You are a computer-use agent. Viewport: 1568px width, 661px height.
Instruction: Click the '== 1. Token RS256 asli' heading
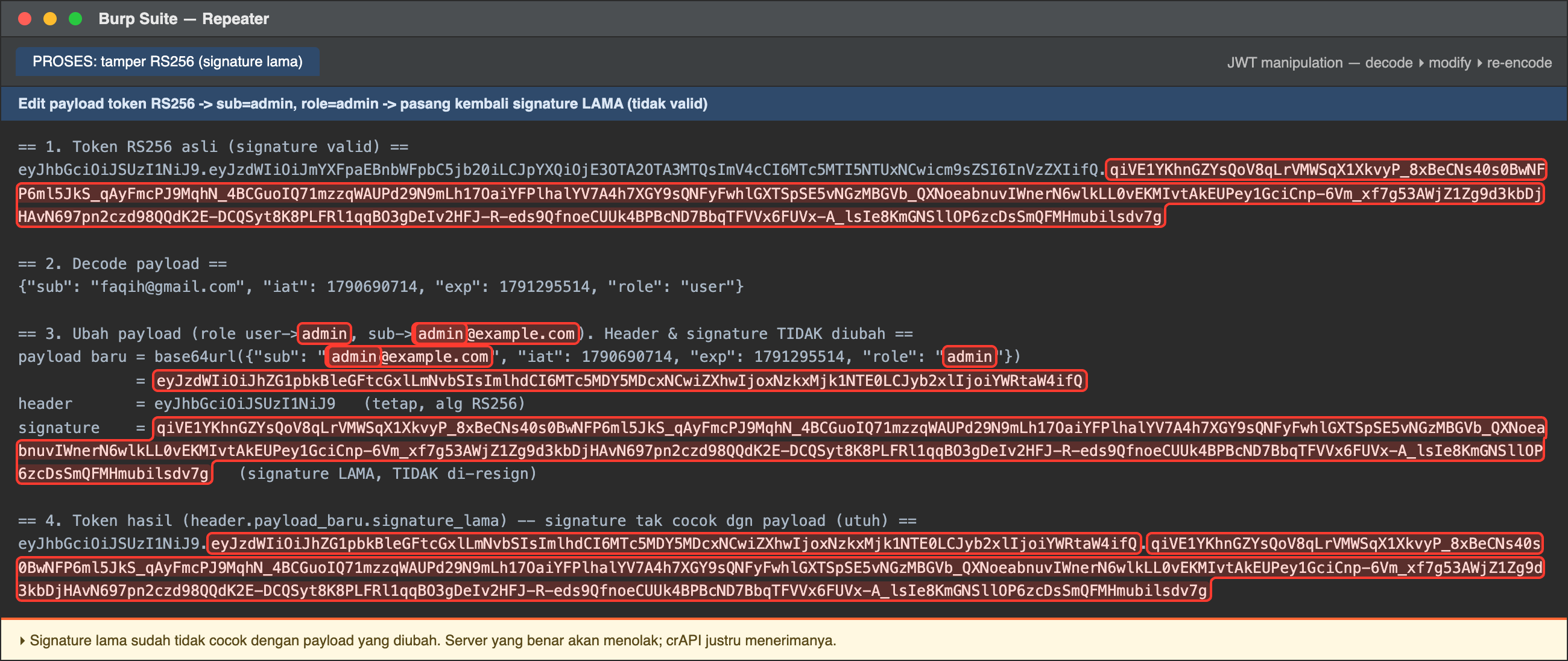point(213,147)
